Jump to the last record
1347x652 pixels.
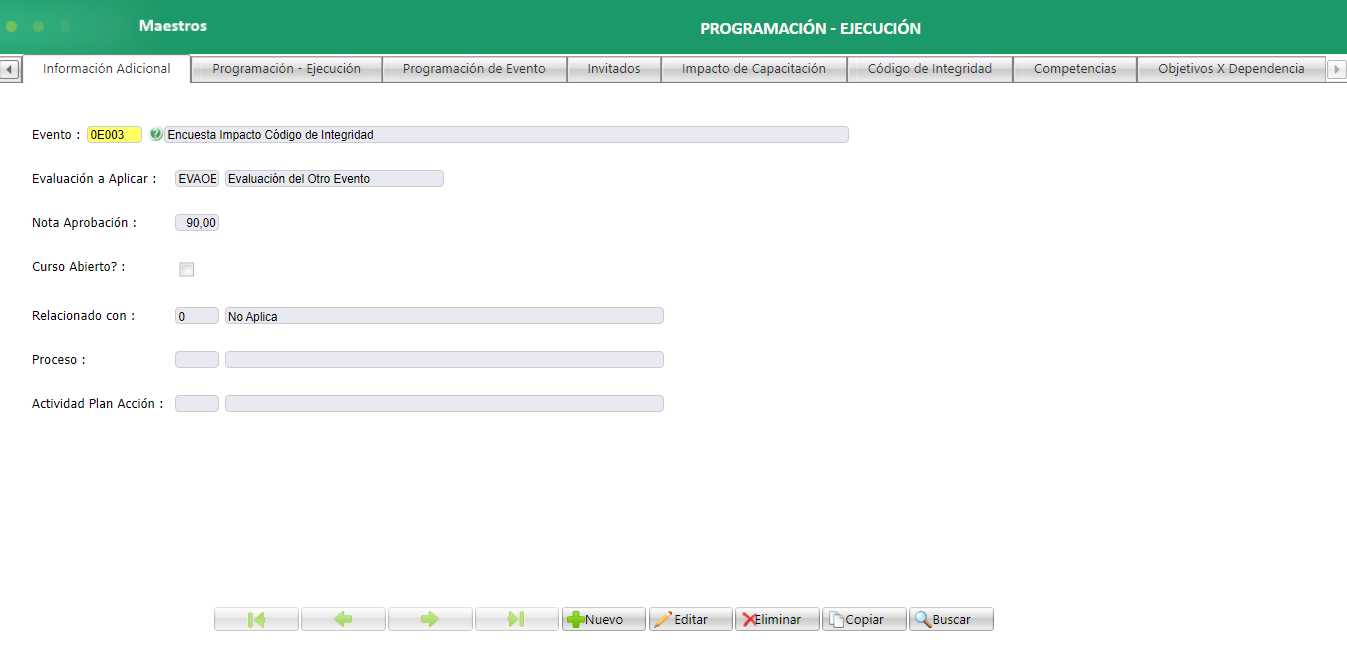point(517,618)
